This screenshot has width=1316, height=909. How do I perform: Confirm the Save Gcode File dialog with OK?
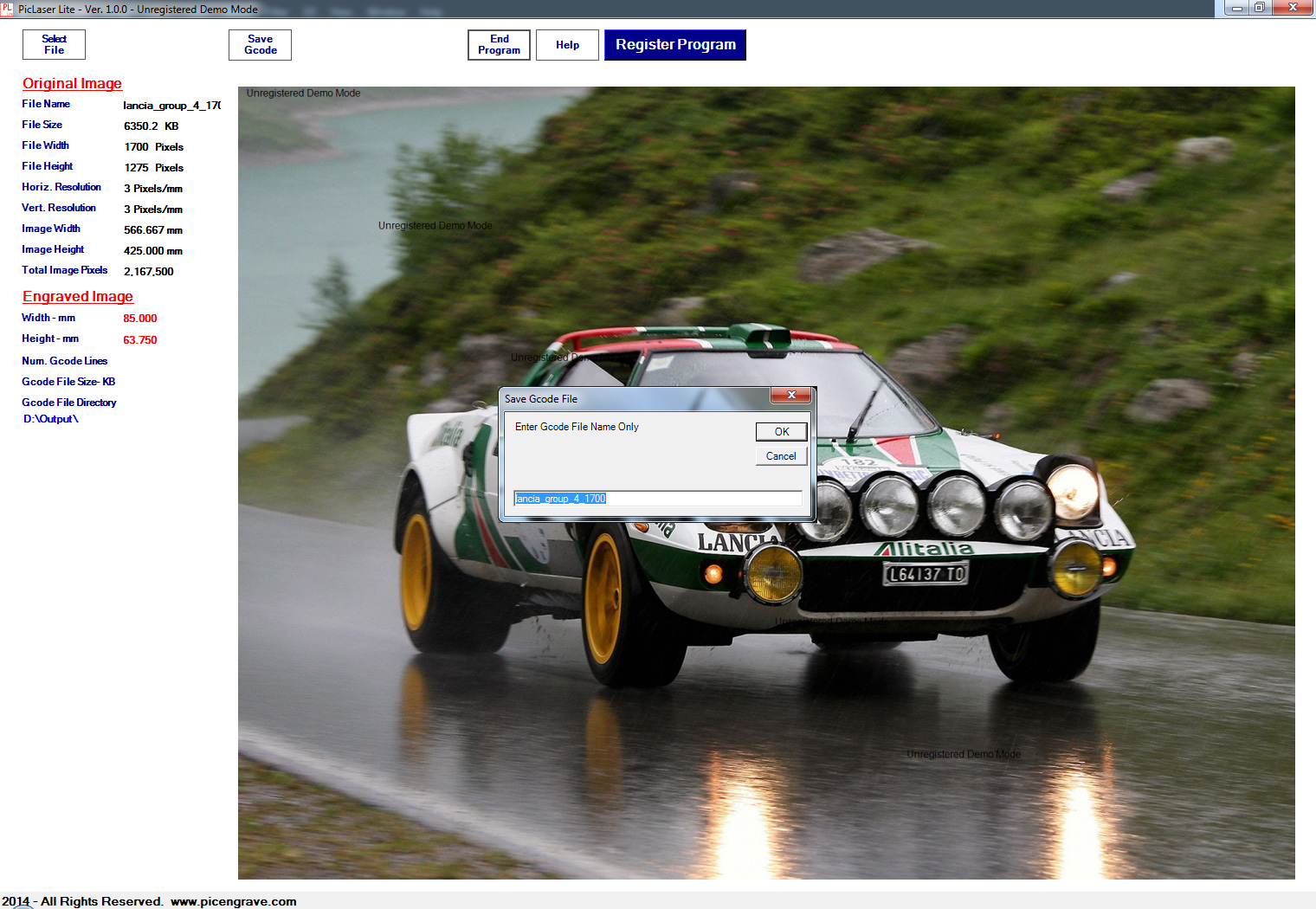click(x=781, y=431)
